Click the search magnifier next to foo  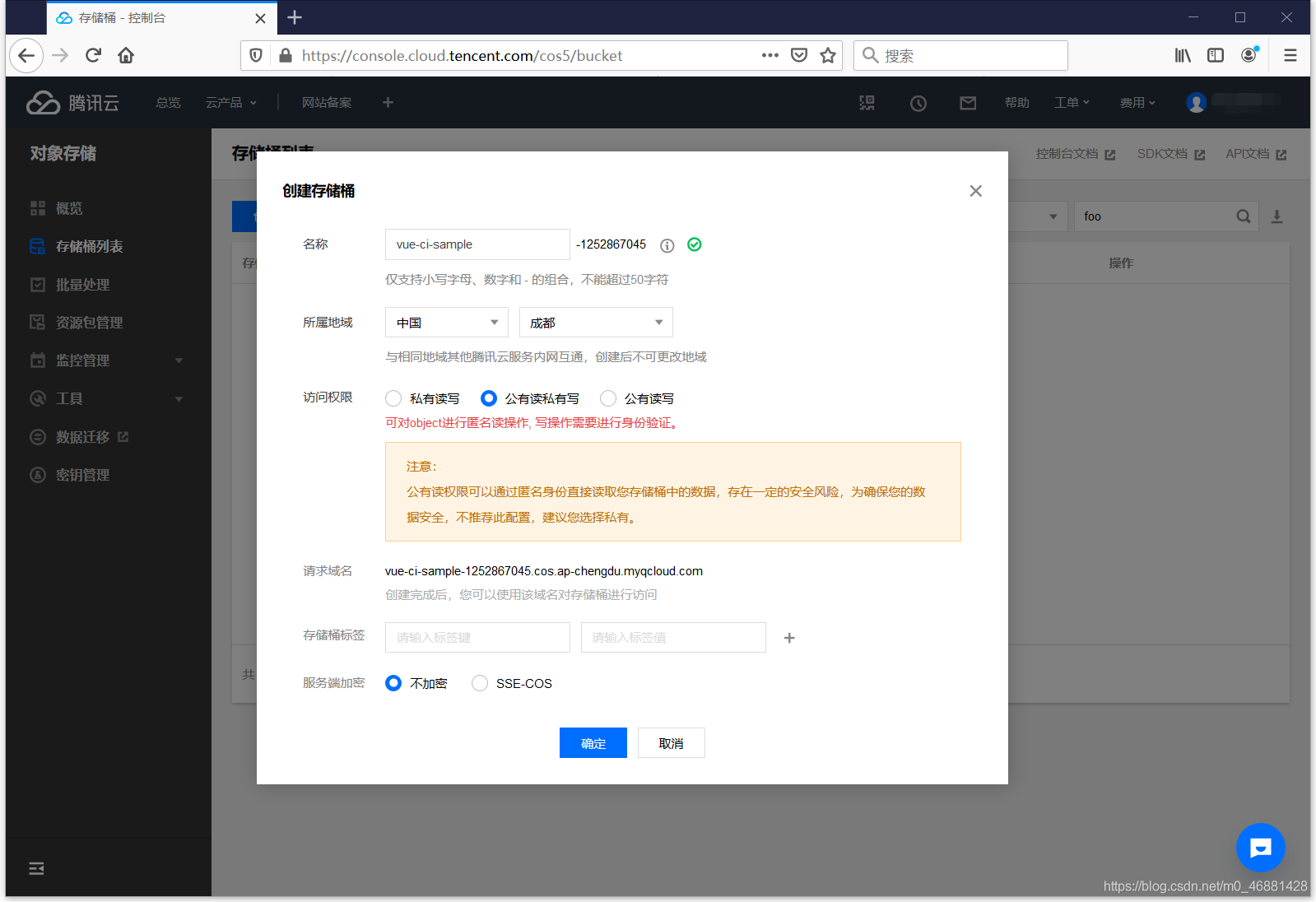pyautogui.click(x=1244, y=216)
